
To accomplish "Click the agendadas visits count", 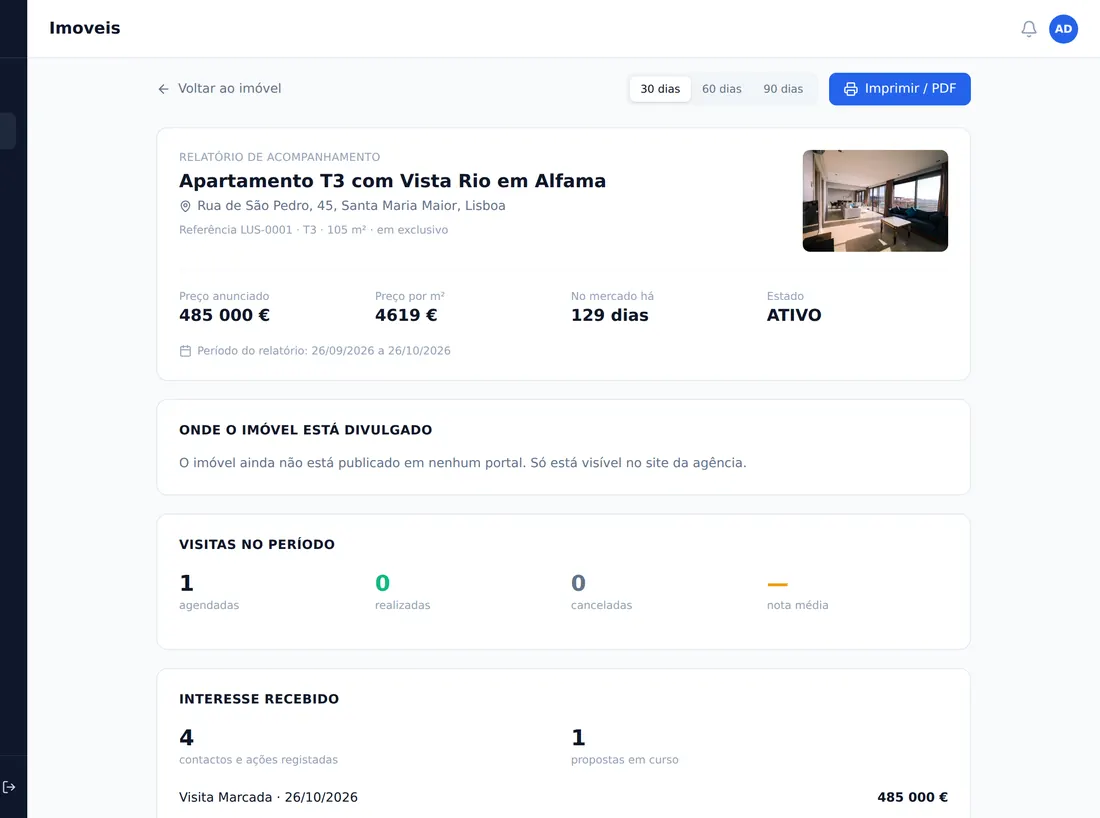I will [x=187, y=583].
